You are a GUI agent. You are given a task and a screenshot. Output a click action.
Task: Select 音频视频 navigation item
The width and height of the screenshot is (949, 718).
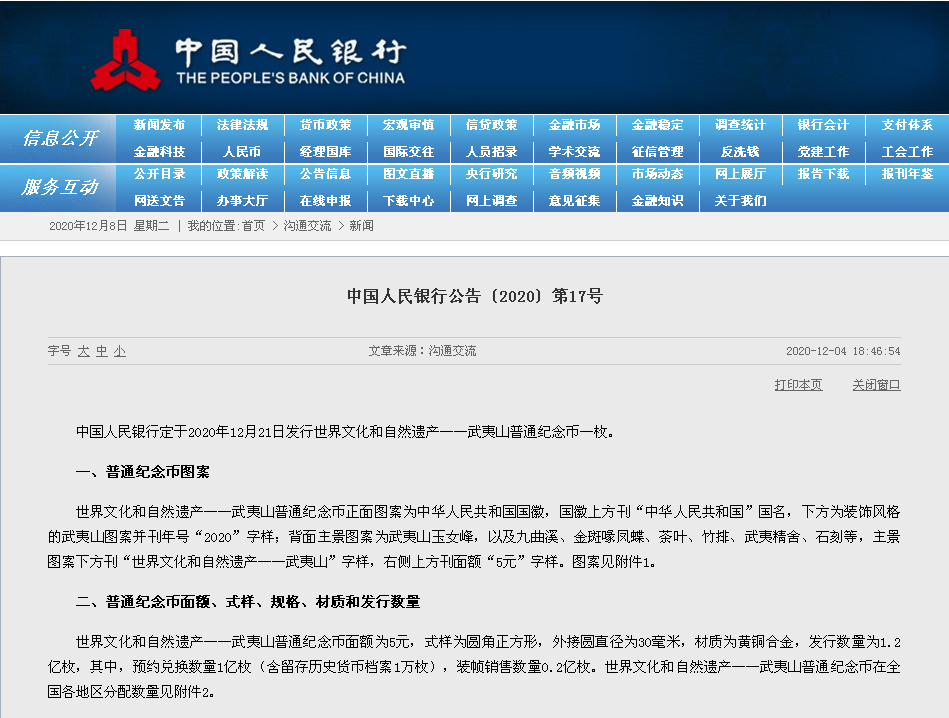pyautogui.click(x=574, y=174)
